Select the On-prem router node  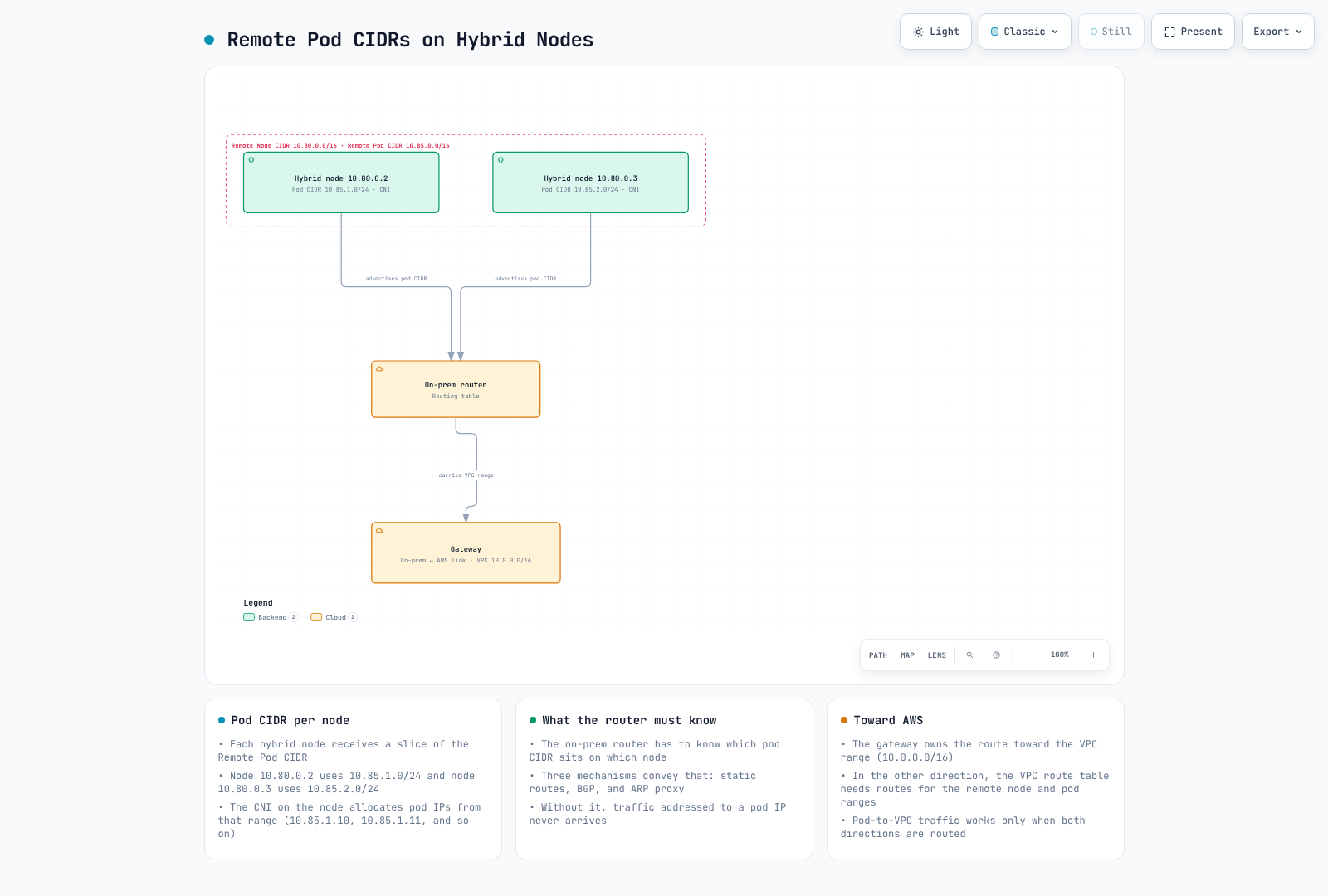pos(456,389)
